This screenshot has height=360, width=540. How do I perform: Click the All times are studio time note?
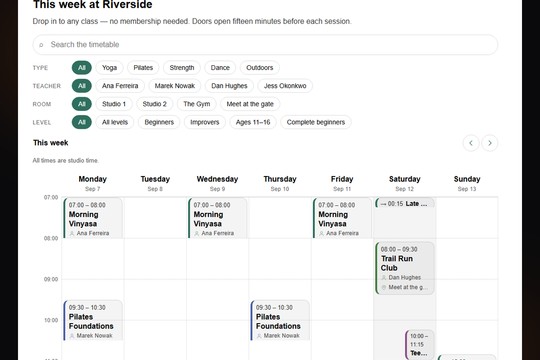[x=65, y=161]
